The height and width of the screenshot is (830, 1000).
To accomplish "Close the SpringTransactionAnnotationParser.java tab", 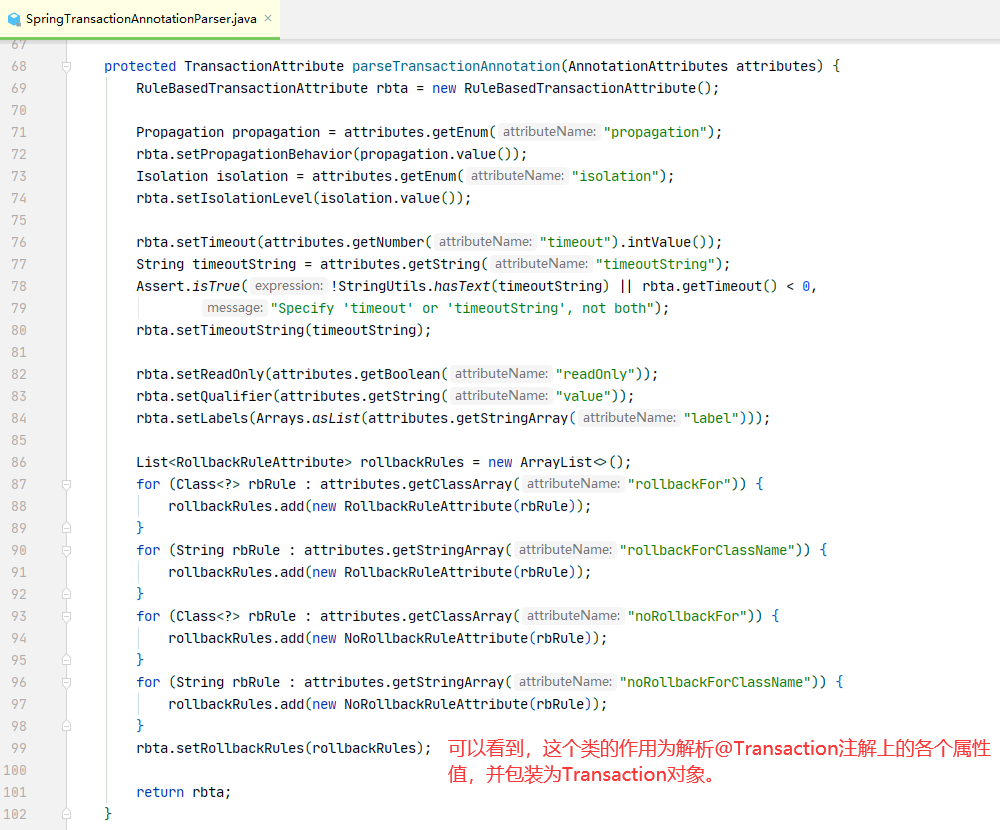I will click(x=268, y=19).
